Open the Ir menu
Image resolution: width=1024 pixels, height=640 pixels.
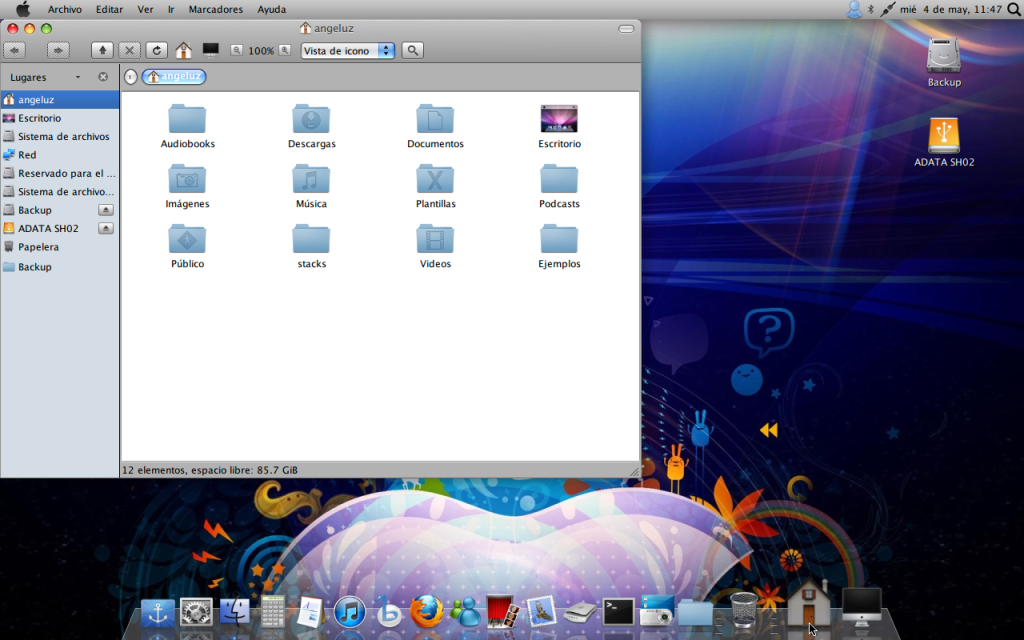(171, 9)
